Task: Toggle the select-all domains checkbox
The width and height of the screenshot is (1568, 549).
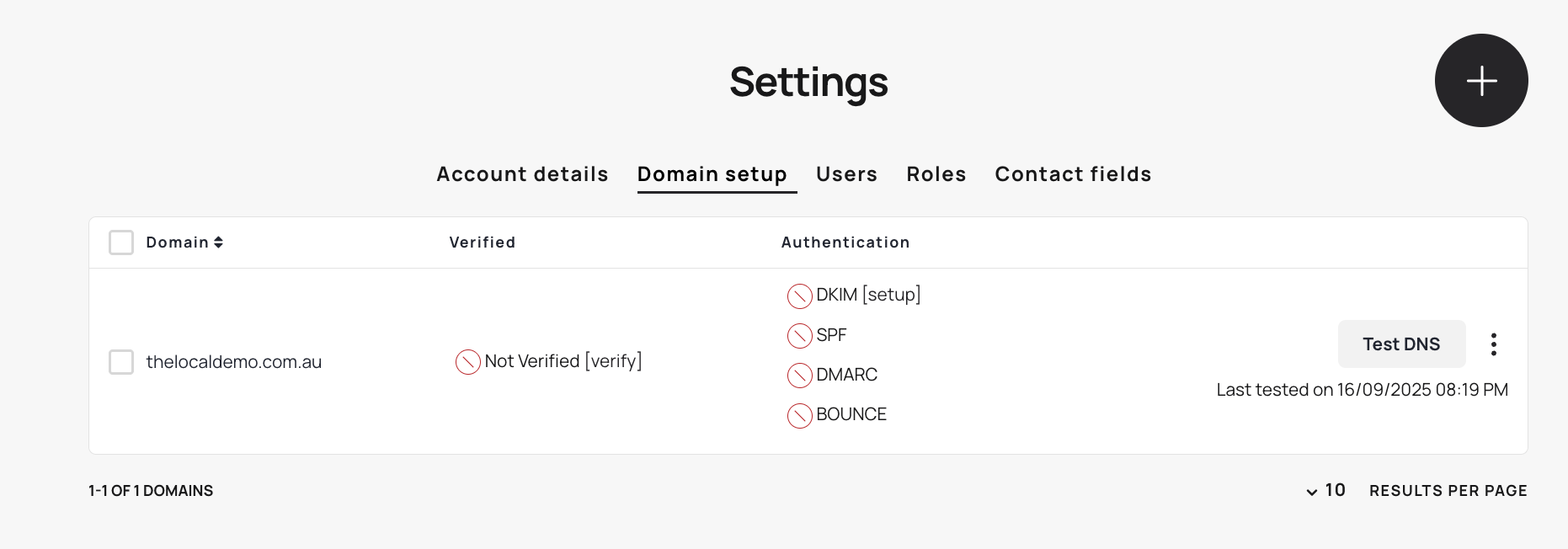Action: pyautogui.click(x=121, y=243)
